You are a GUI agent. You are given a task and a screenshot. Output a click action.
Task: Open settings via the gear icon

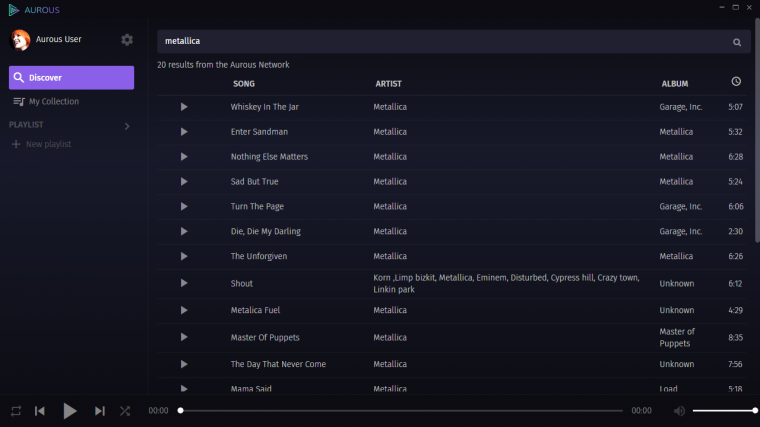(x=127, y=40)
